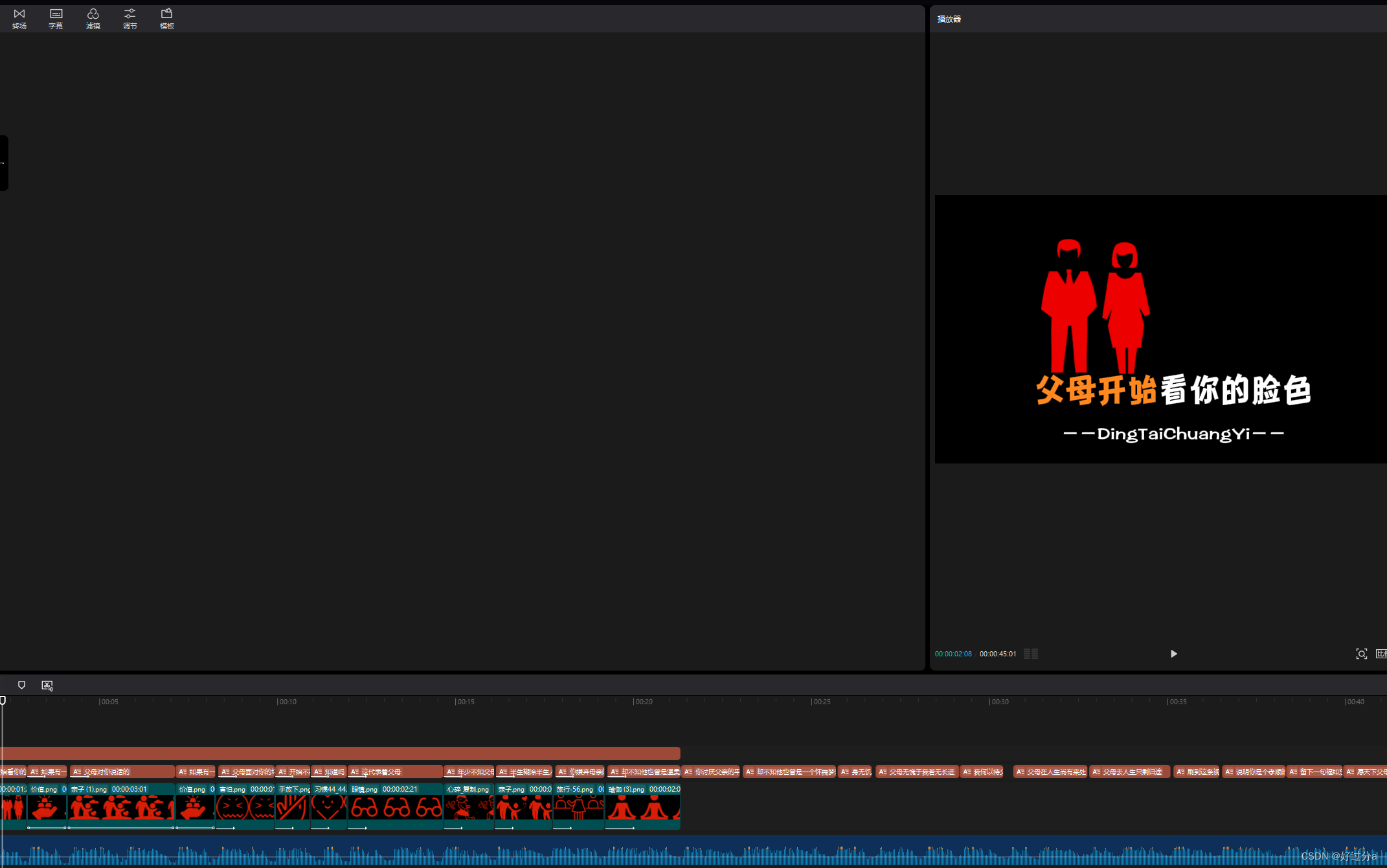Viewport: 1387px width, 868px height.
Task: Select the 父母在人生尚有来处 text clip
Action: 1050,772
